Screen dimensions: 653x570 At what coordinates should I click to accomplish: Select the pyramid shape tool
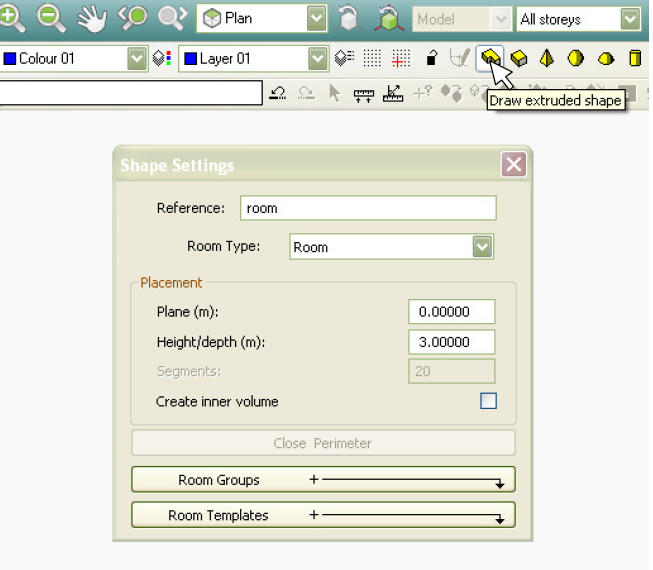547,58
